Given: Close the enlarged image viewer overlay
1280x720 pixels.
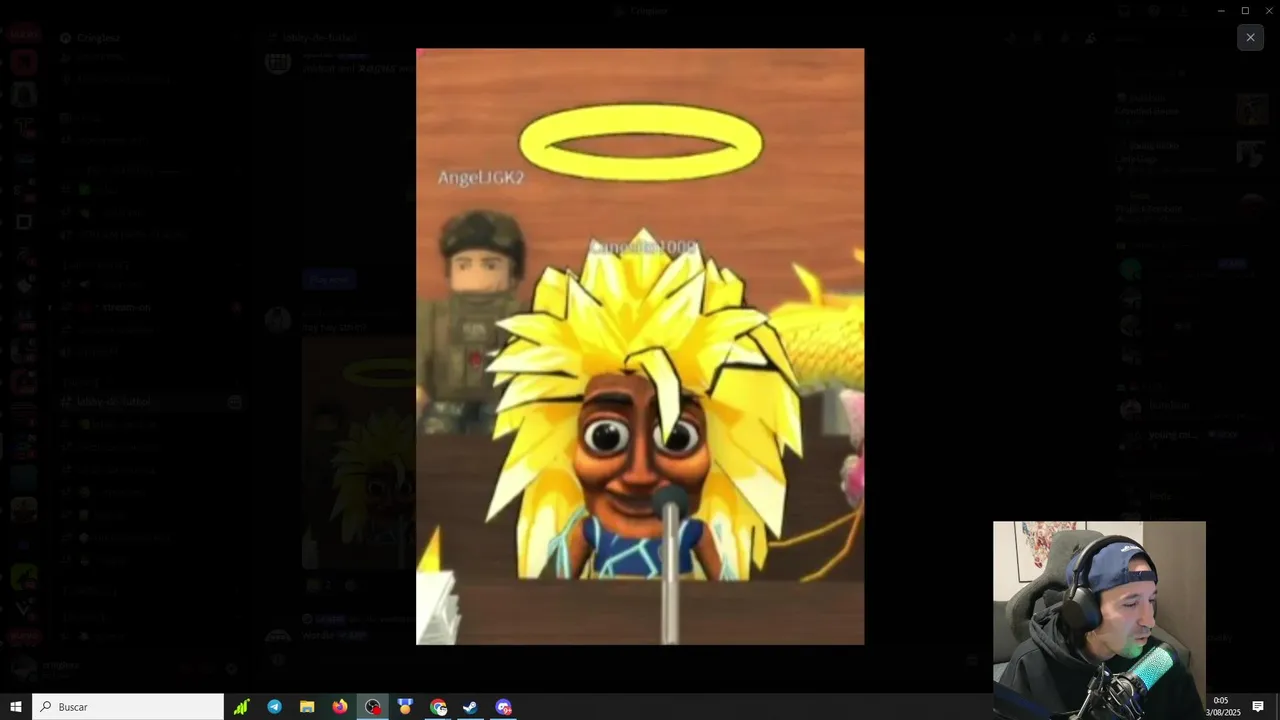Looking at the screenshot, I should tap(1250, 37).
